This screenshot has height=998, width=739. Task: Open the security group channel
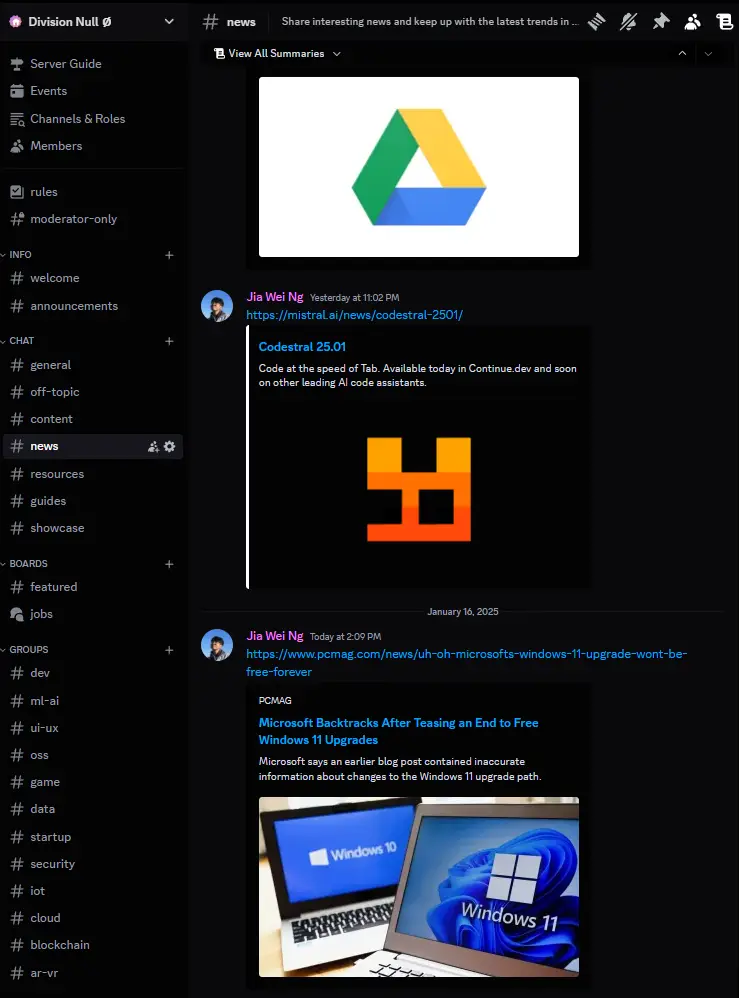(93, 864)
